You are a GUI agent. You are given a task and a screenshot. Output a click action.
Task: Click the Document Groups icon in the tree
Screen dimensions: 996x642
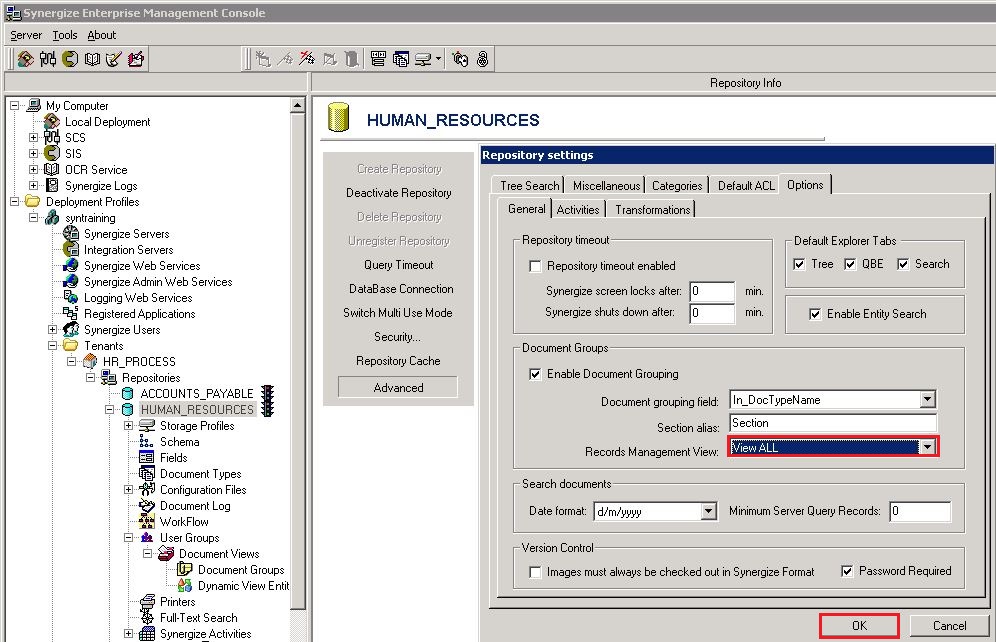tap(185, 570)
